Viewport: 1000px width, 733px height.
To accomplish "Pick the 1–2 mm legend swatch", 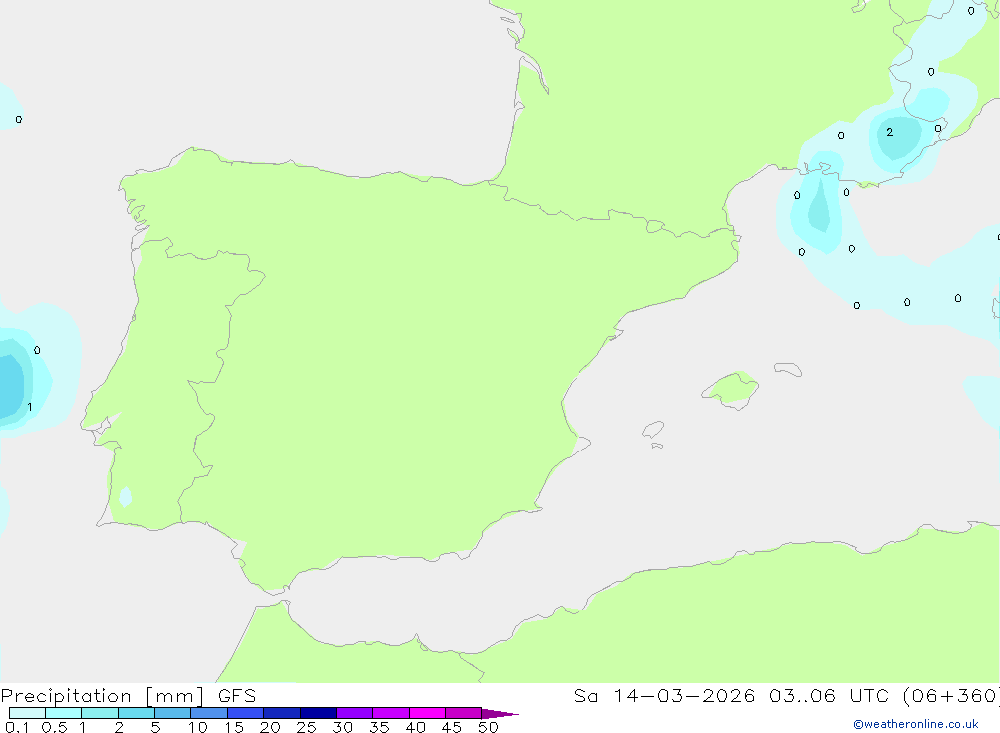I will [x=100, y=713].
